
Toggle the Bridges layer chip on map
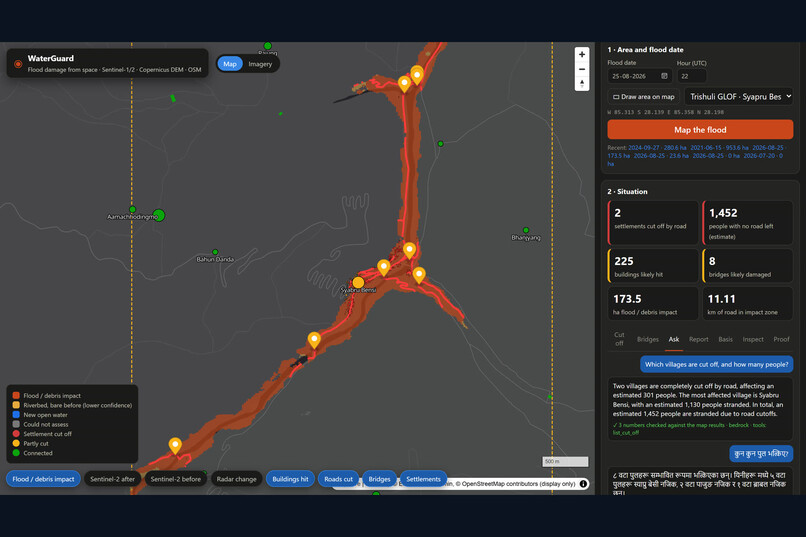(379, 479)
